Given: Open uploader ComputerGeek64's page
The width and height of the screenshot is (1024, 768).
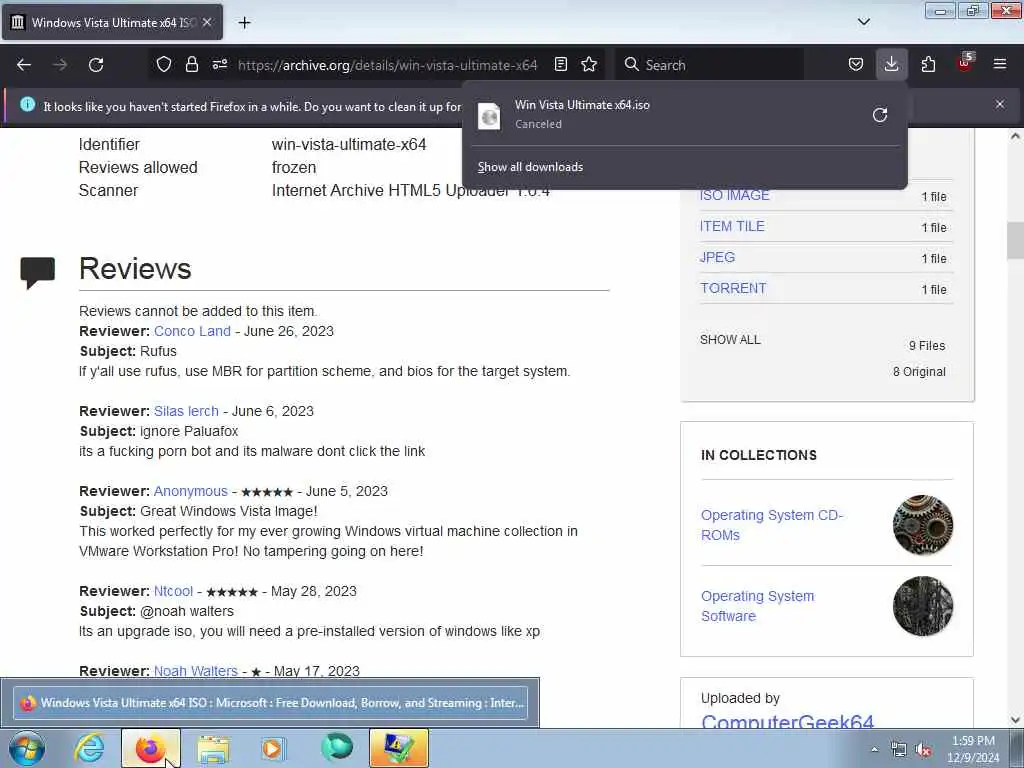Looking at the screenshot, I should 787,722.
